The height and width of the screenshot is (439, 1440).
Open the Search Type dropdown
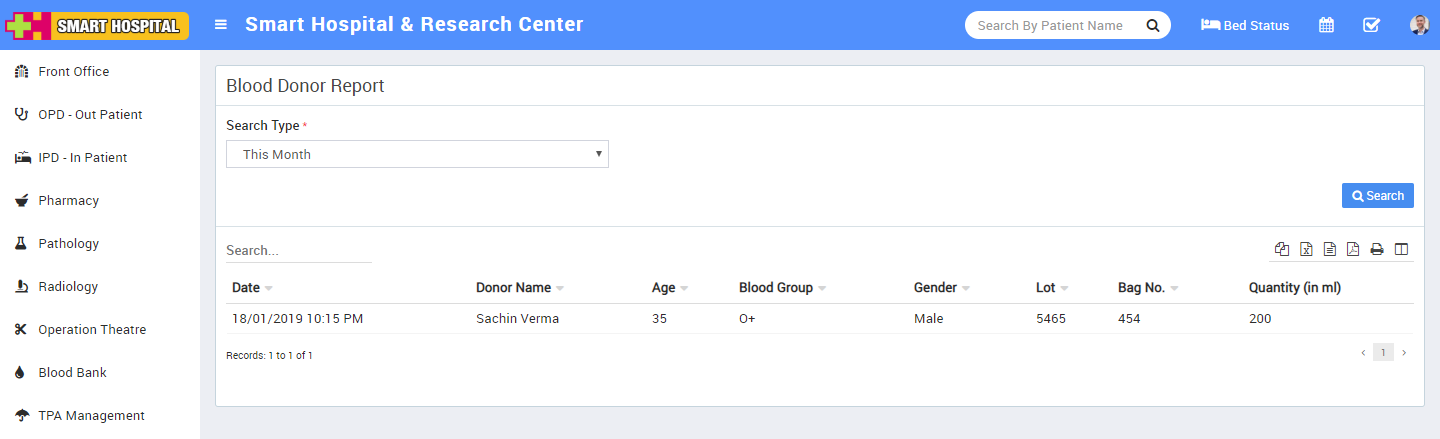(417, 154)
